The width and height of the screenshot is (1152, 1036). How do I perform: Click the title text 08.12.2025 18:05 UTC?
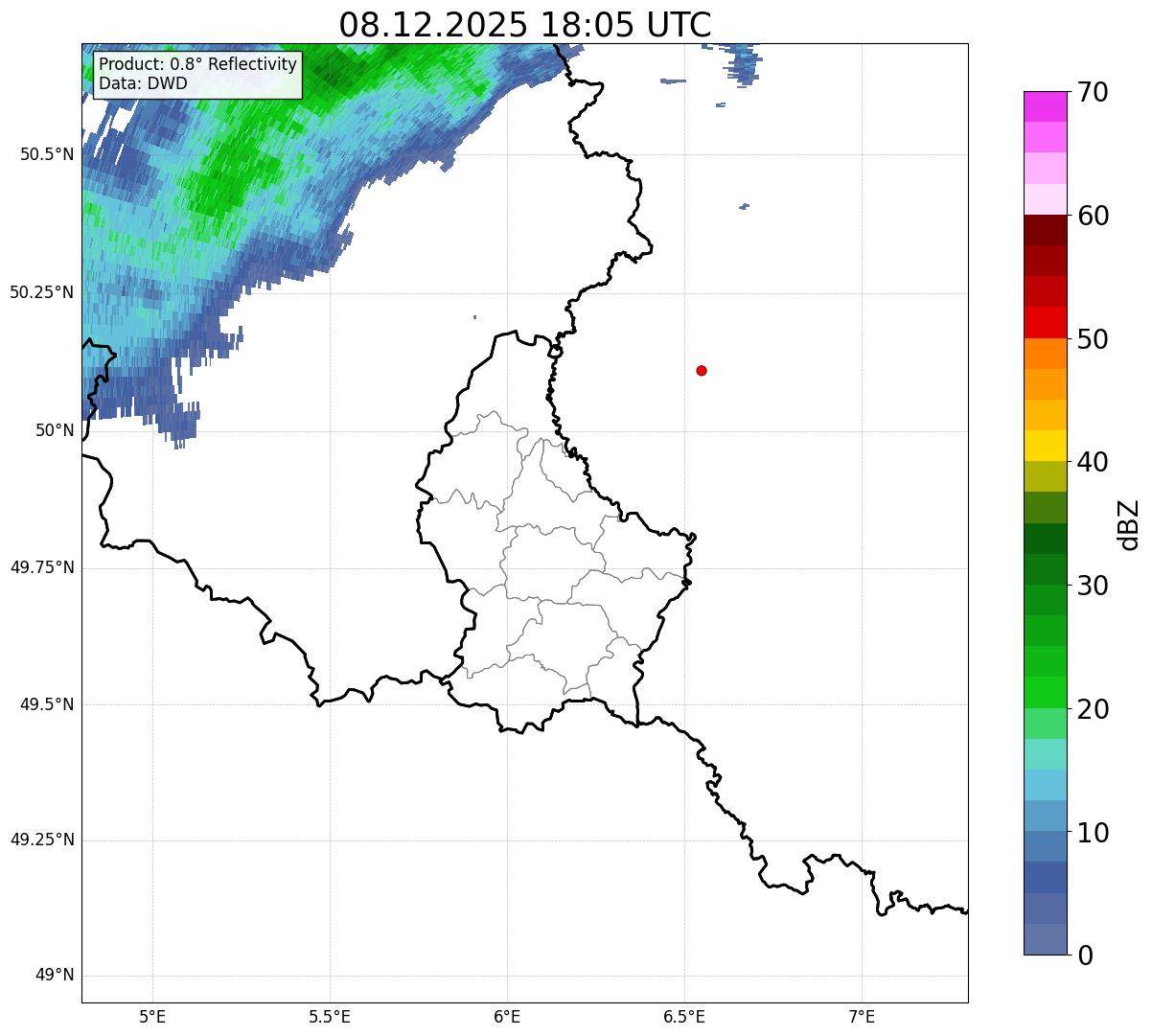click(525, 25)
